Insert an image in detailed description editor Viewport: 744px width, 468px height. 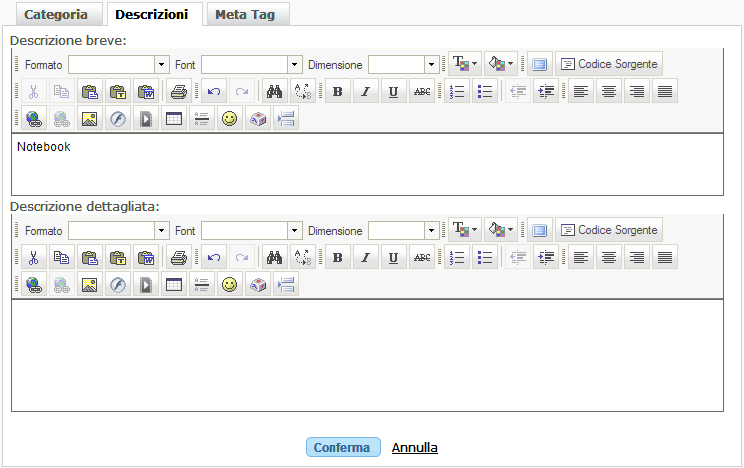point(89,285)
